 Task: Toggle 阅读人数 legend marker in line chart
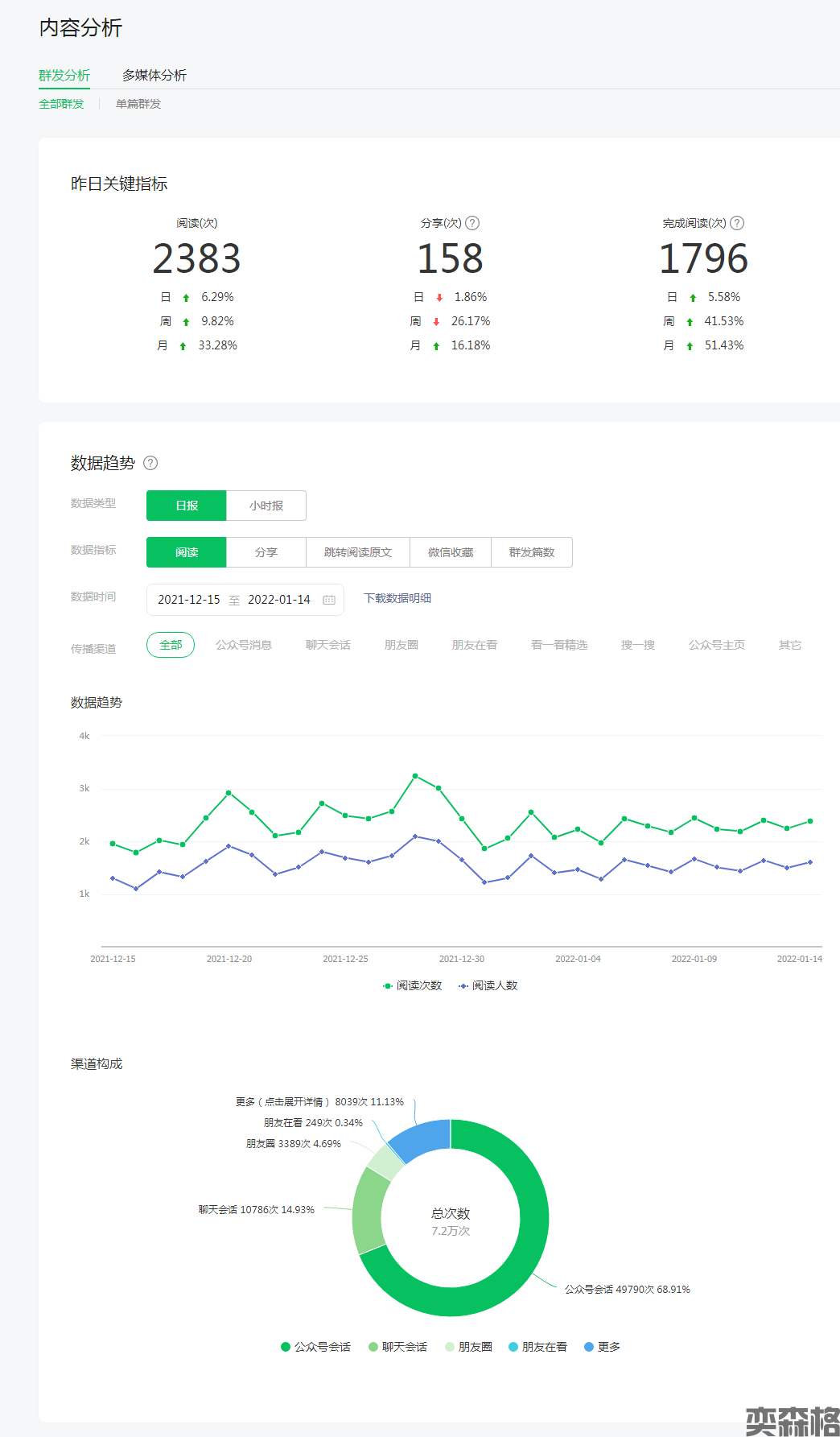point(463,985)
